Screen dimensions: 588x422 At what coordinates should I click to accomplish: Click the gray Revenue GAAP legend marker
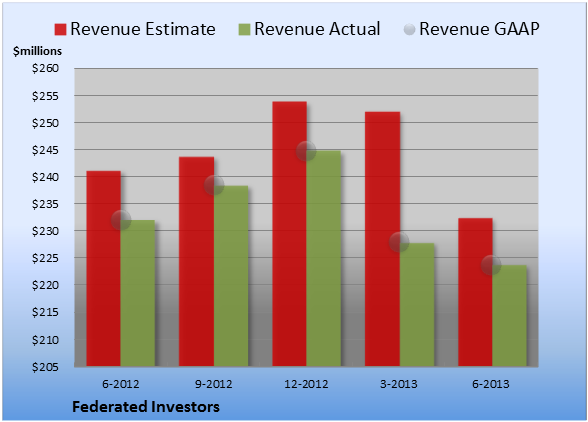pyautogui.click(x=410, y=29)
